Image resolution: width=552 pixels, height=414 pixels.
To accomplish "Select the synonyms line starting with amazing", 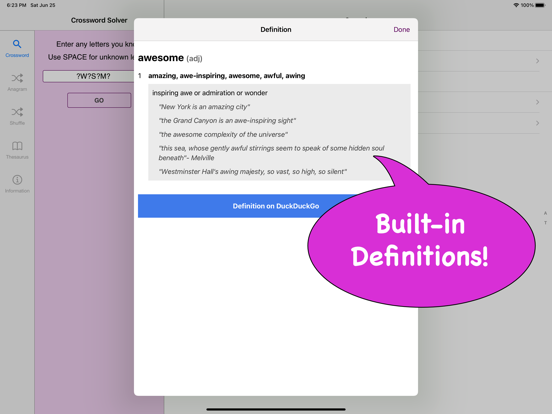I will pos(227,76).
